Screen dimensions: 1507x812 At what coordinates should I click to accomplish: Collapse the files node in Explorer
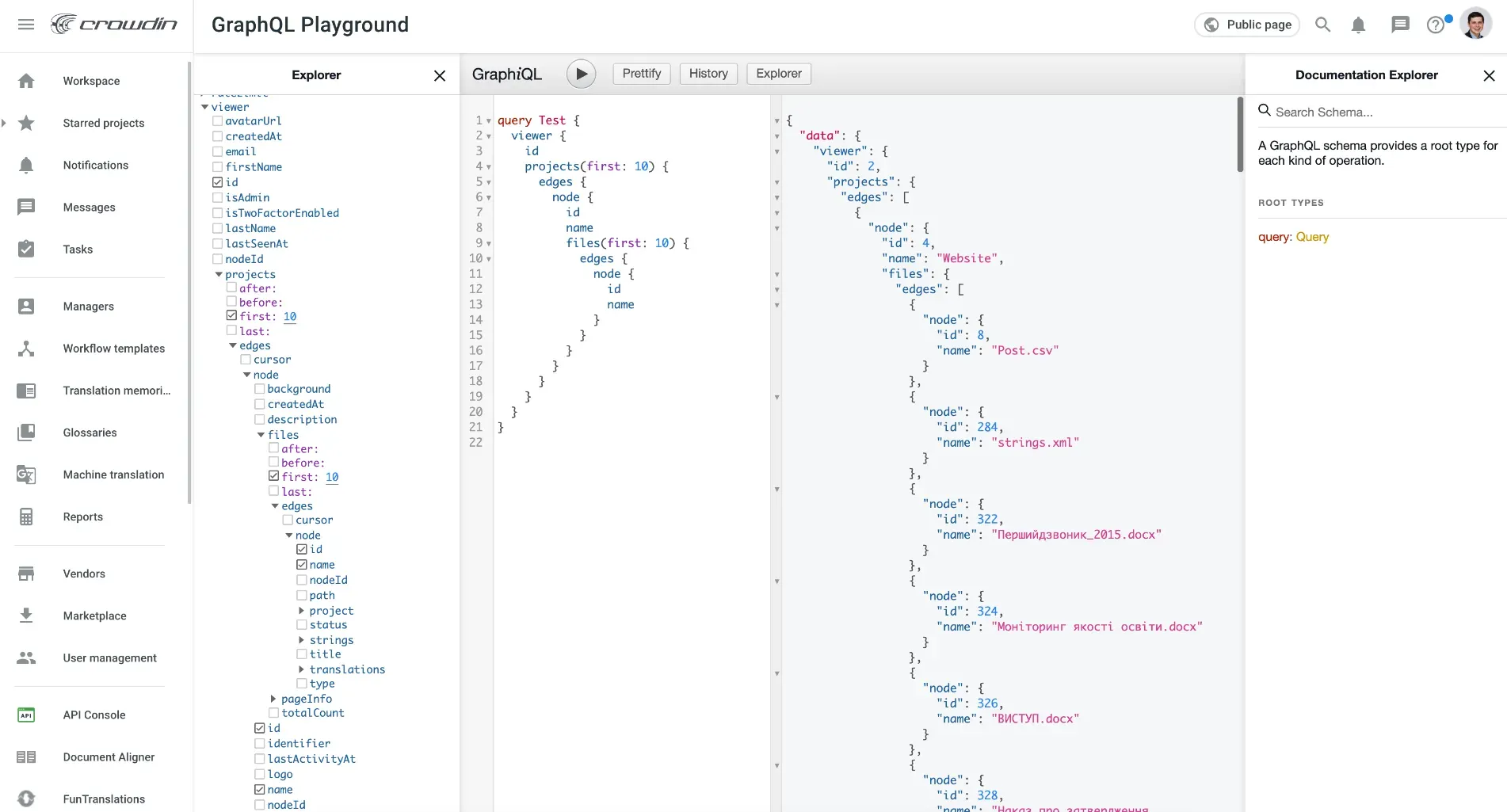pos(261,435)
